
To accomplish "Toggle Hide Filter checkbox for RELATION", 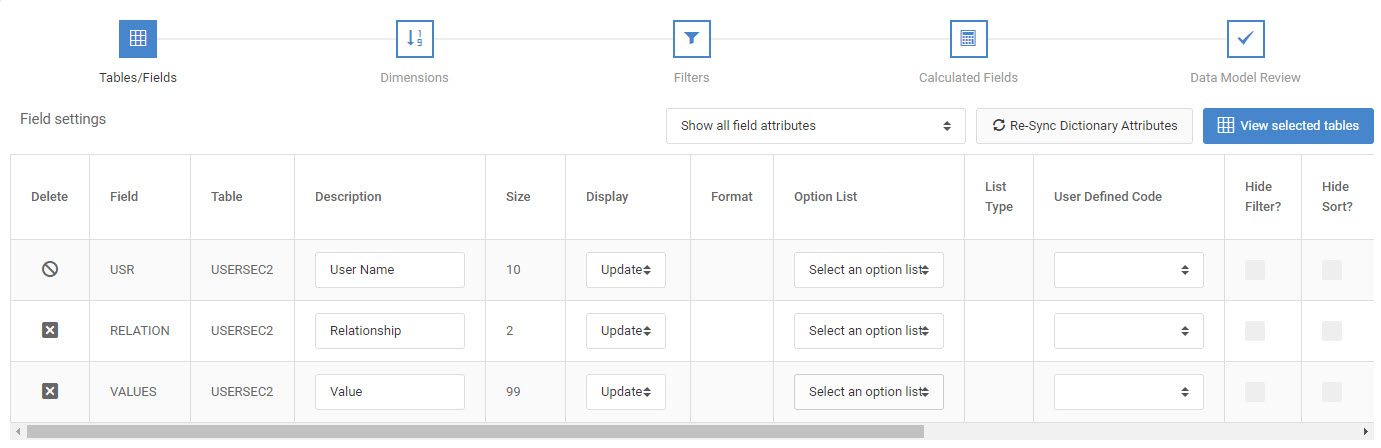I will click(x=1255, y=331).
